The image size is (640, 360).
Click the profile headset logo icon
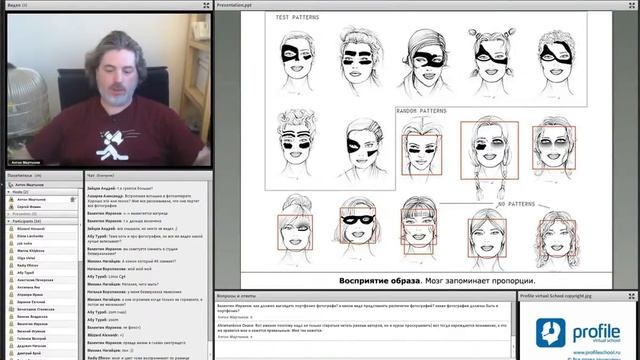(x=551, y=333)
